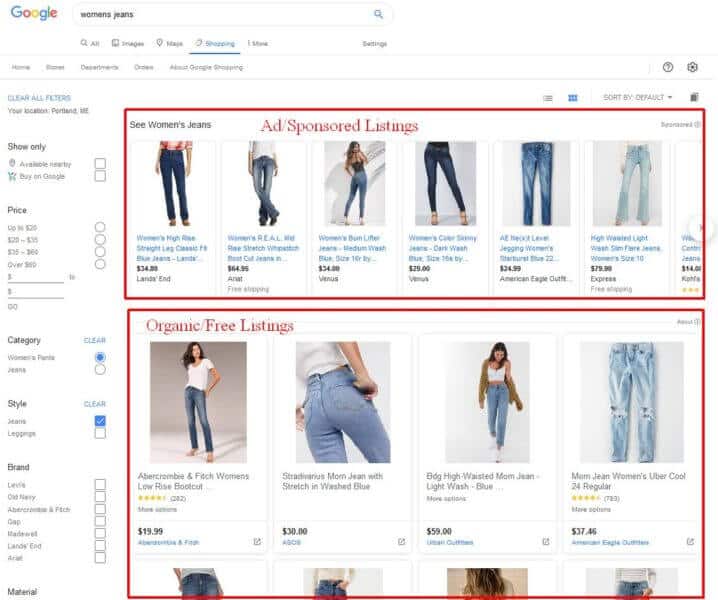Click the GO price range button
Image resolution: width=718 pixels, height=600 pixels.
tap(13, 306)
